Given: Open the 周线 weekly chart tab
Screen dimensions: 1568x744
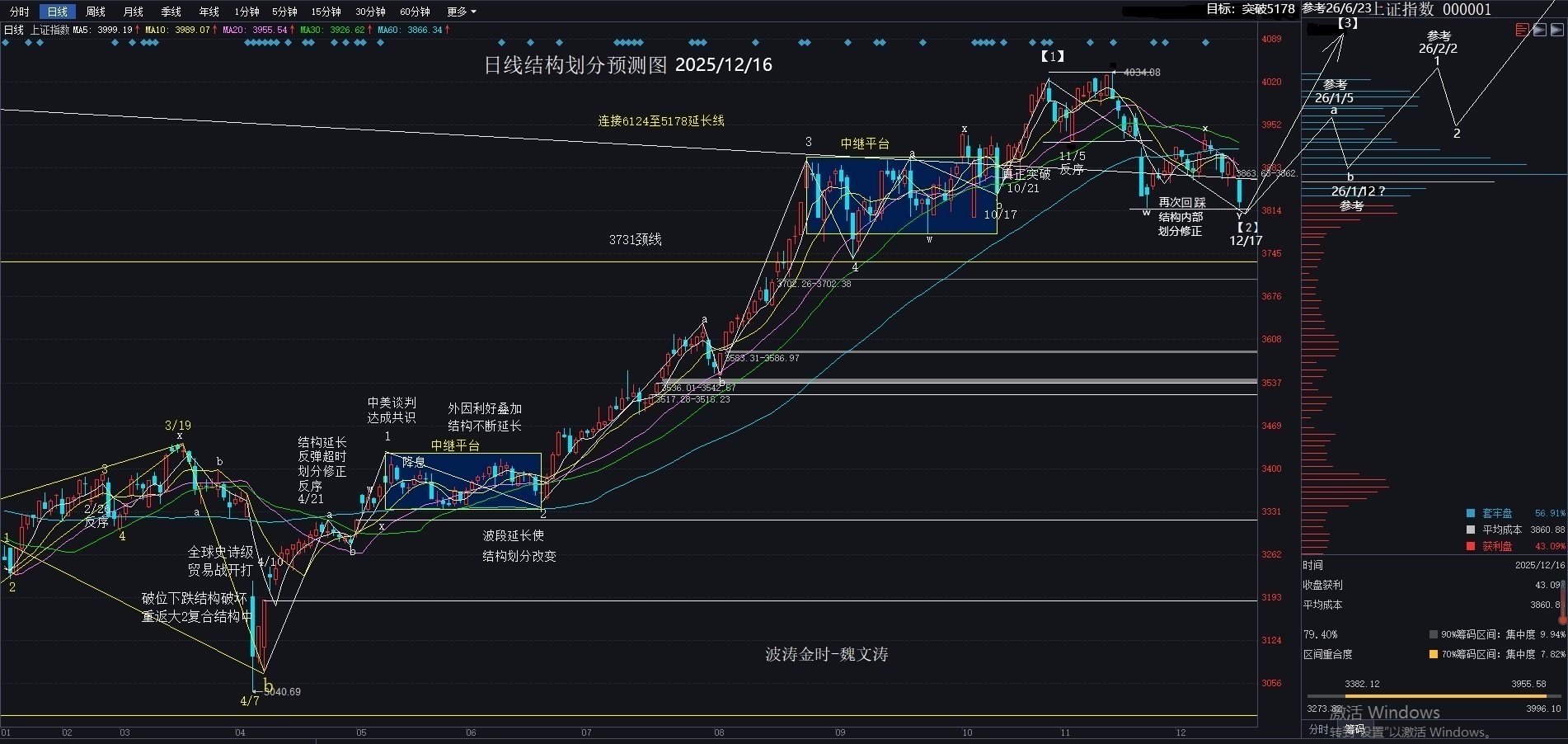Looking at the screenshot, I should point(96,12).
